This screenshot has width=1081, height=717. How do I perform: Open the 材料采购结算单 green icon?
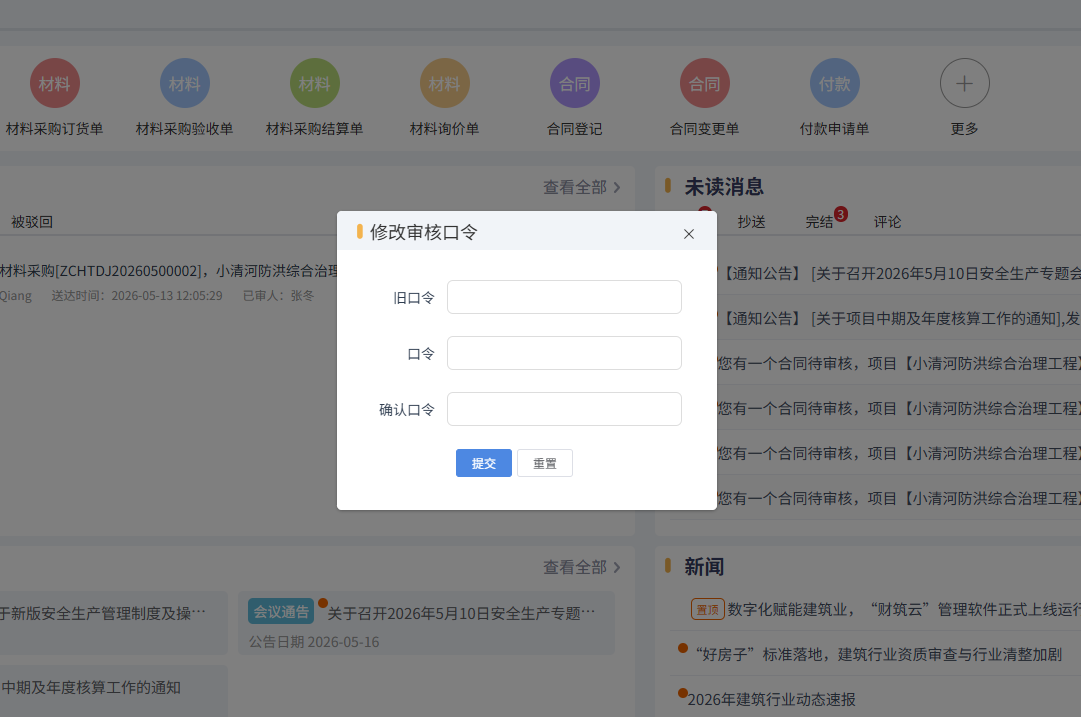click(314, 83)
